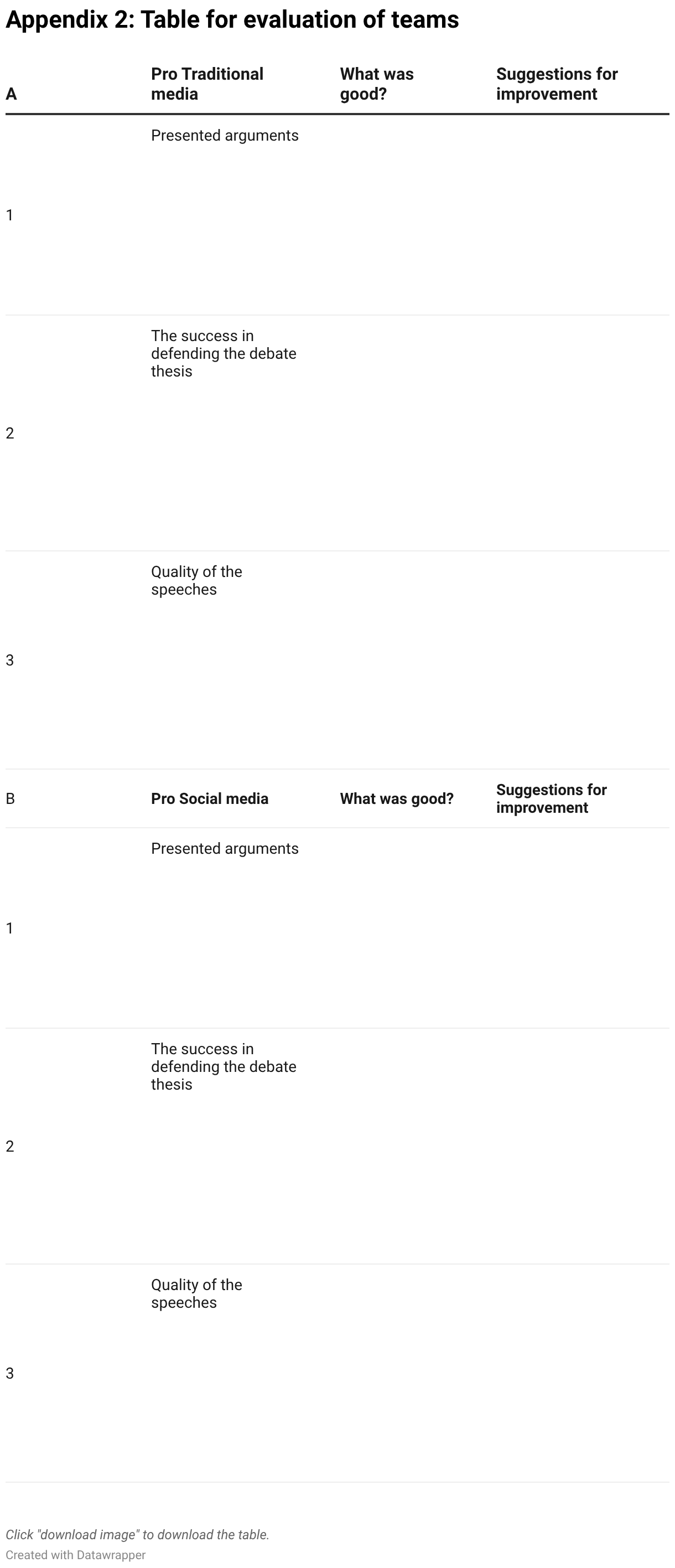Click Quality of the speeches in section A

196,581
